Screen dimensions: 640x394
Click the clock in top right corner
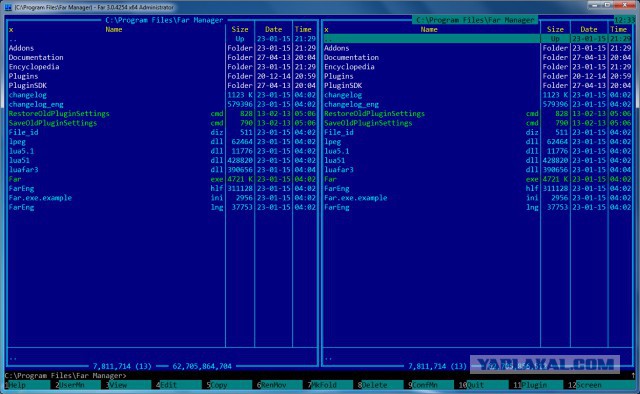[x=624, y=20]
